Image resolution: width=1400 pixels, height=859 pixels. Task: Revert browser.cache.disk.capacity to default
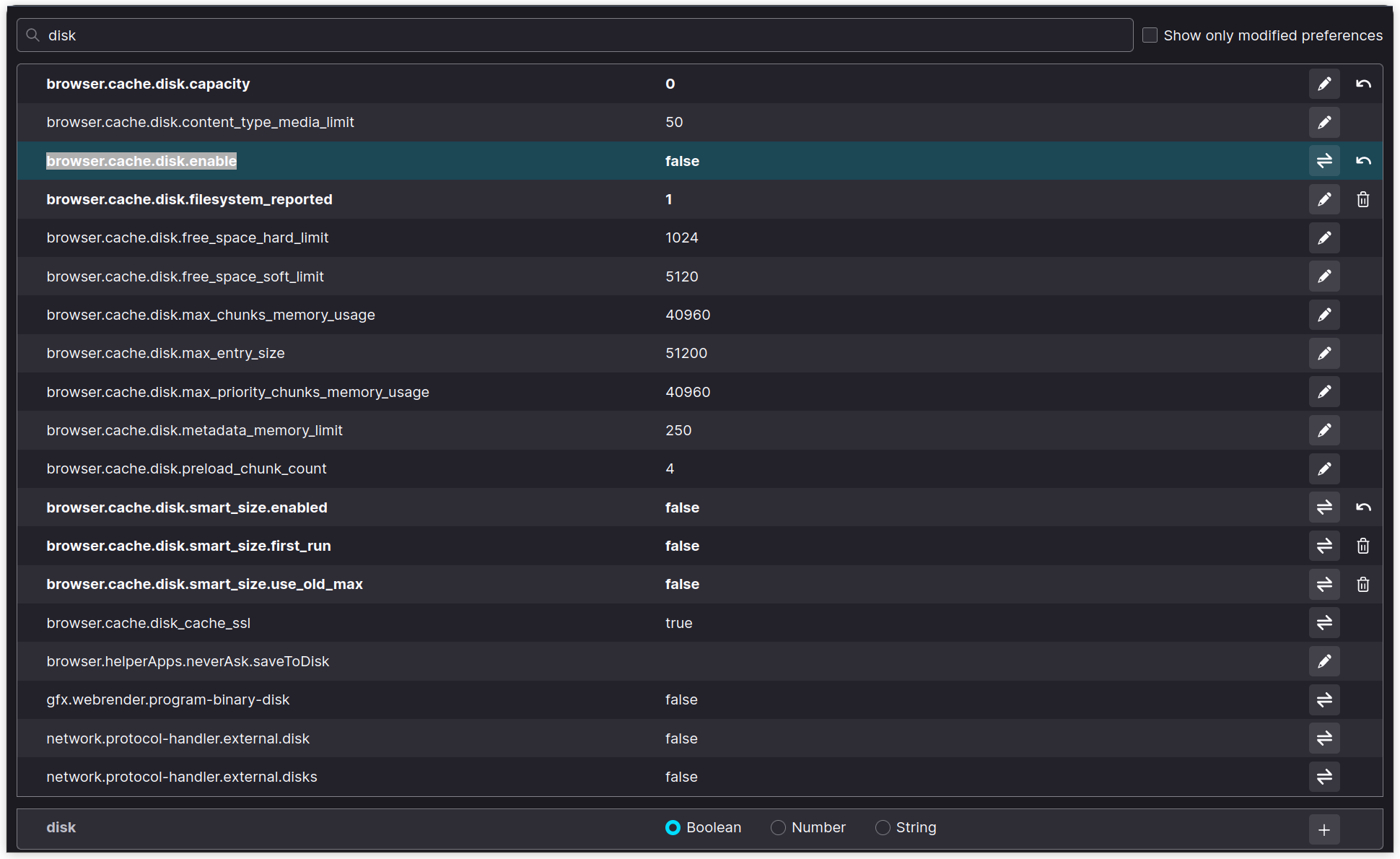click(x=1363, y=83)
